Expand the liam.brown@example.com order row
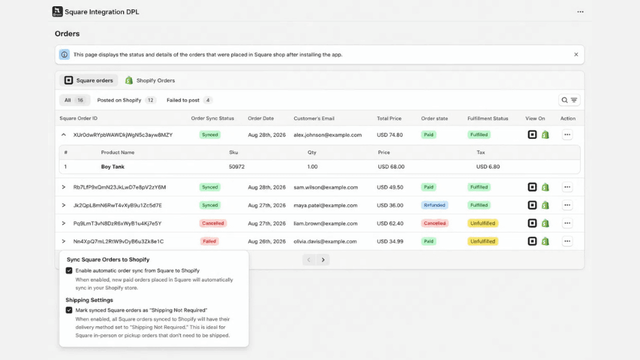The image size is (640, 360). [x=64, y=223]
